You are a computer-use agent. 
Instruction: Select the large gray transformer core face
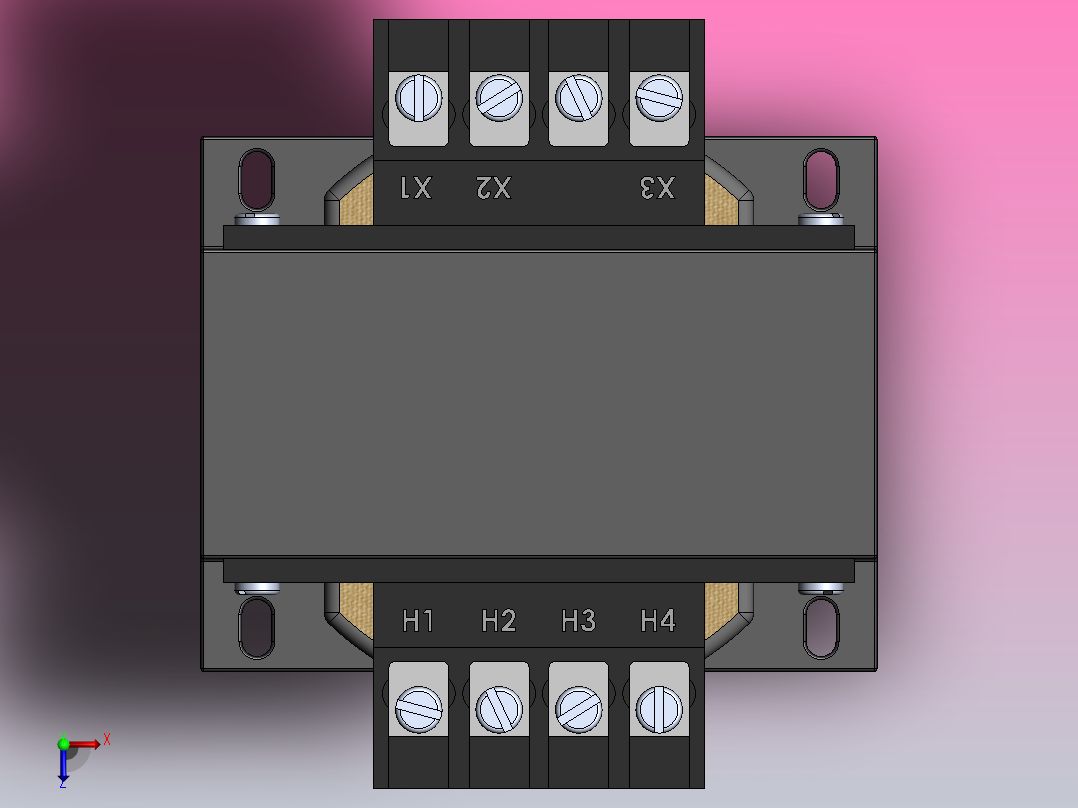coord(539,404)
